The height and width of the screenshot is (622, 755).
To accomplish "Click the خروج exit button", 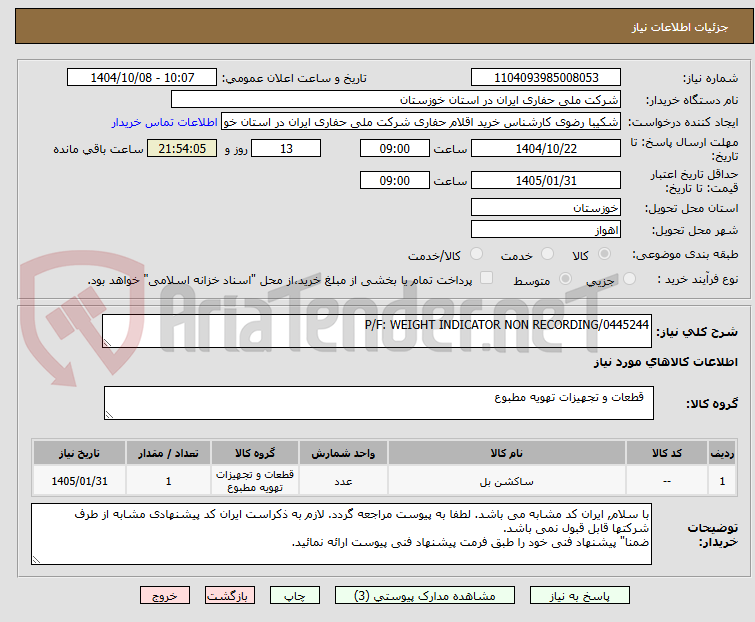I will [x=165, y=596].
